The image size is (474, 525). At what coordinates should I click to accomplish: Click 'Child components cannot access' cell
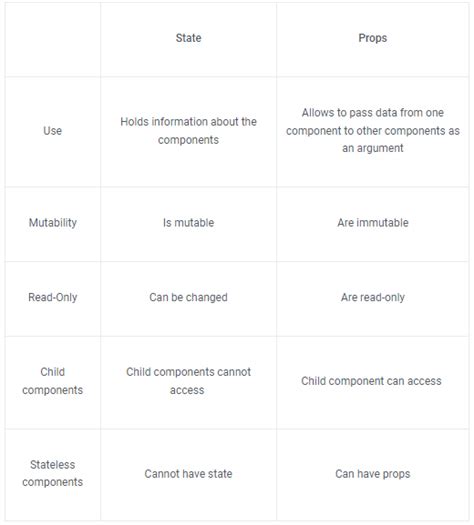(188, 381)
